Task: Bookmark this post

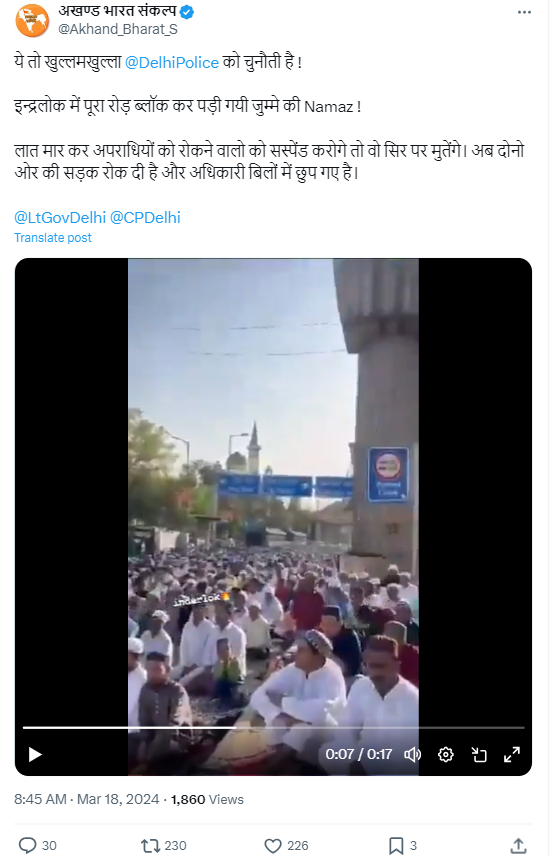Action: click(x=396, y=846)
